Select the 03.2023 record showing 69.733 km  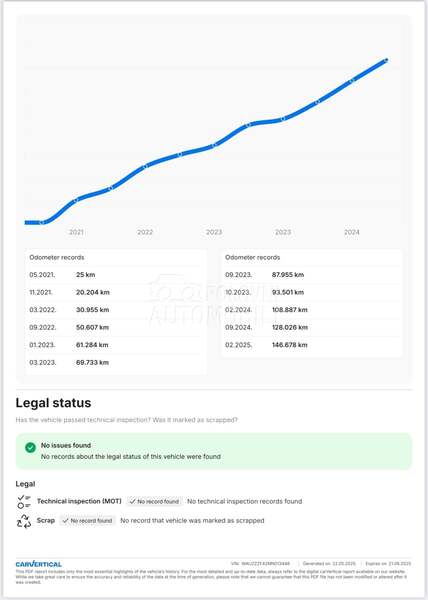(115, 362)
